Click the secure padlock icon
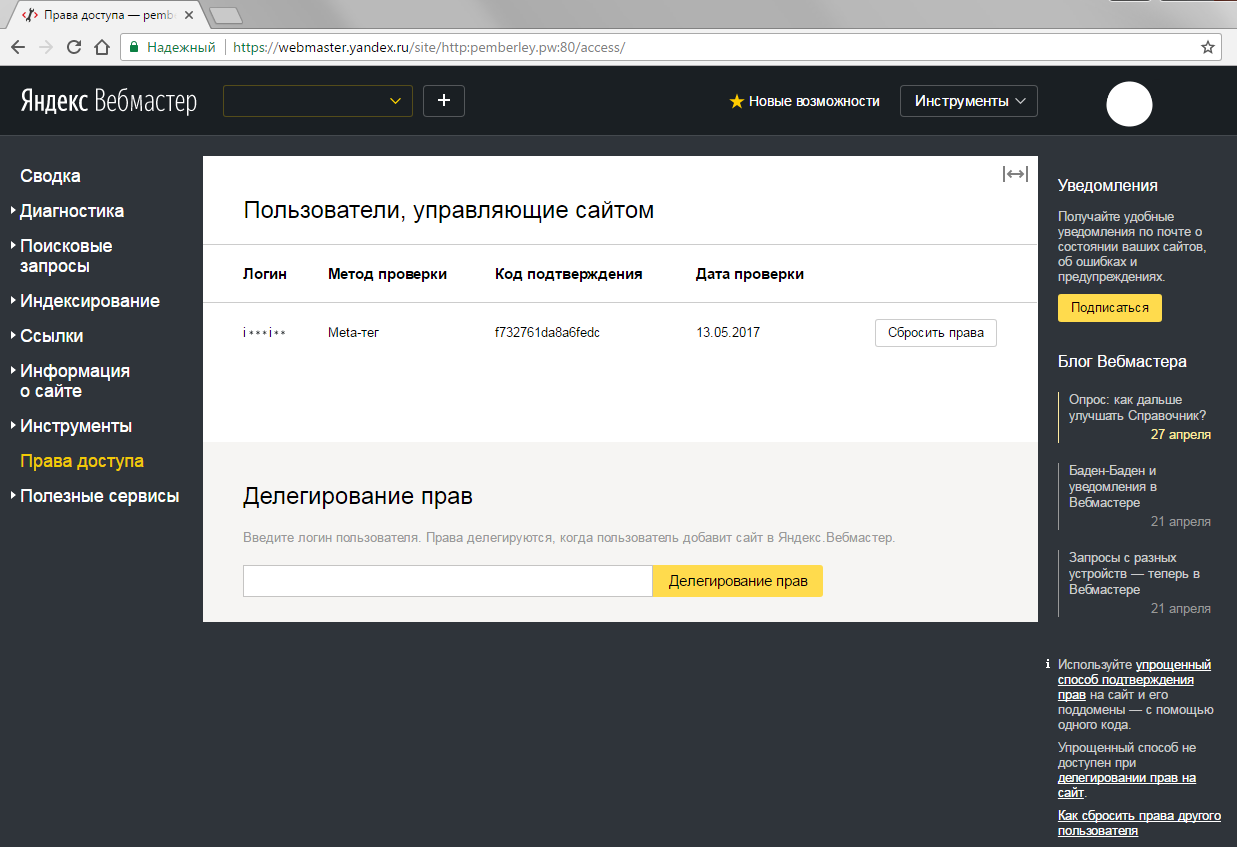1237x847 pixels. point(133,47)
